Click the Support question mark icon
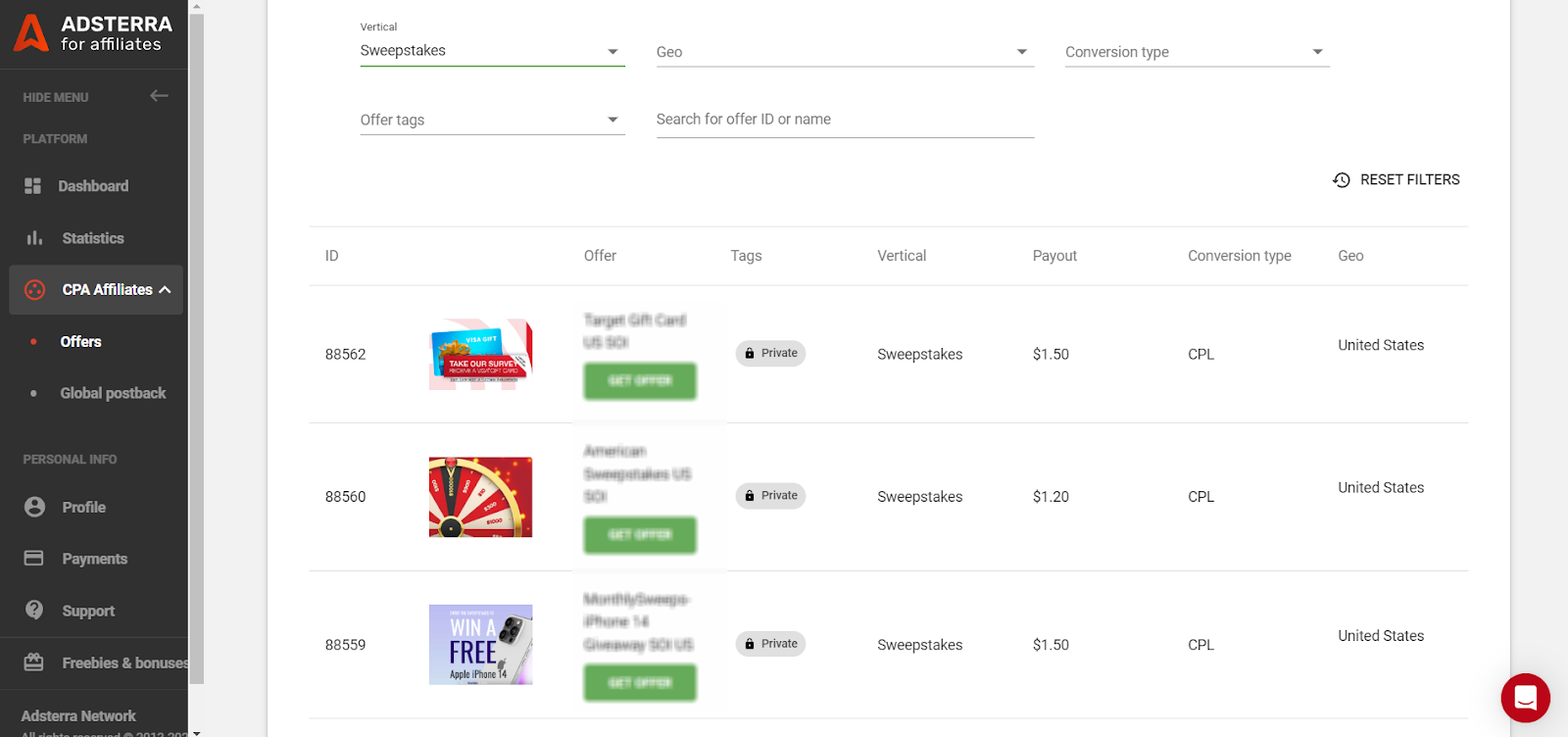This screenshot has height=737, width=1568. click(x=34, y=610)
